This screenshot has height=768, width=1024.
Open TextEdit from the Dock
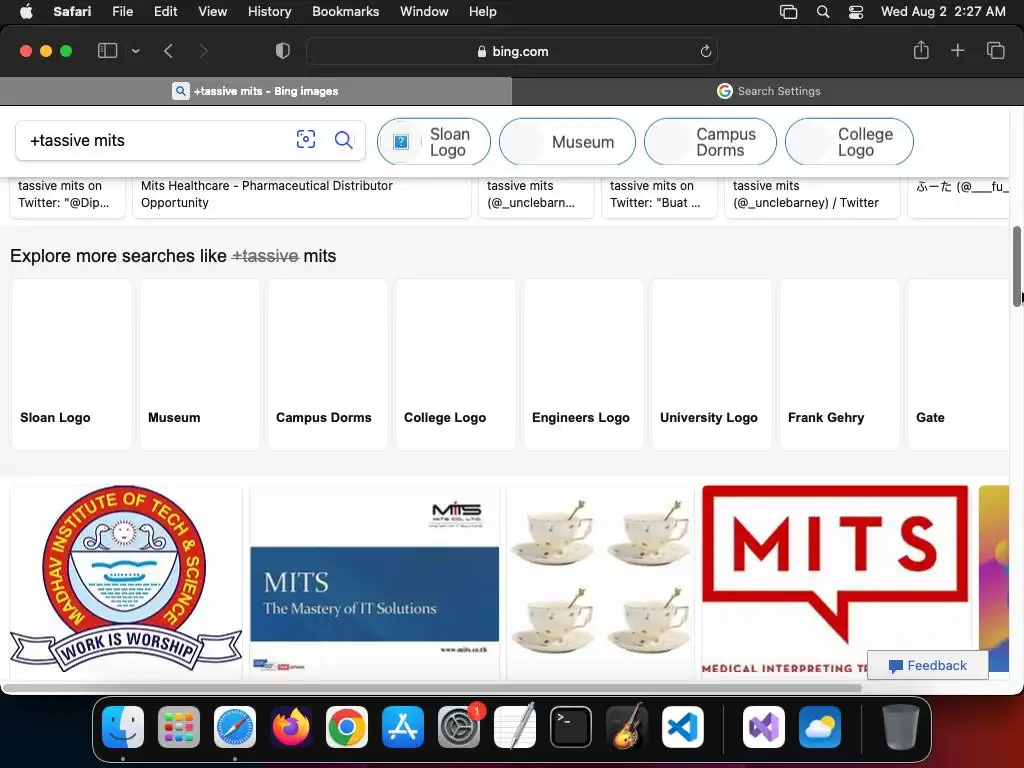pyautogui.click(x=515, y=727)
